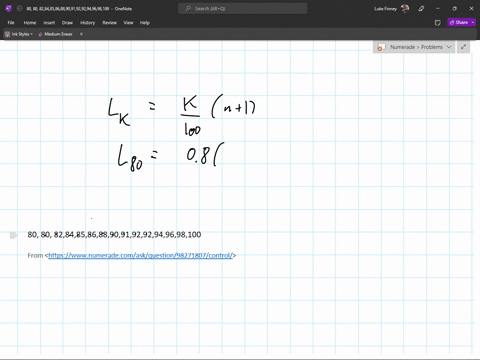This screenshot has width=480, height=360.
Task: Open the Help tab
Action: [x=145, y=23]
